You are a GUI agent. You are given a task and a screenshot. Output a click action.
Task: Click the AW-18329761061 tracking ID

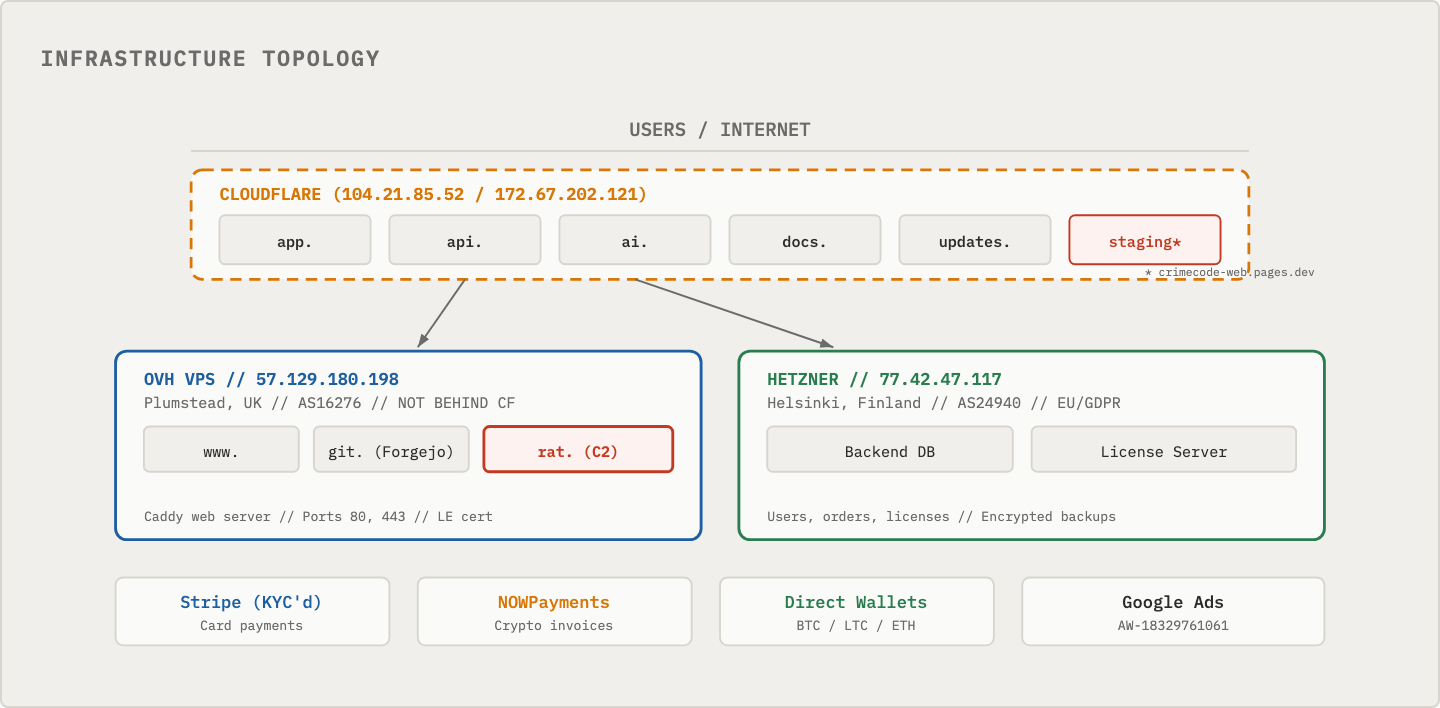[1173, 626]
